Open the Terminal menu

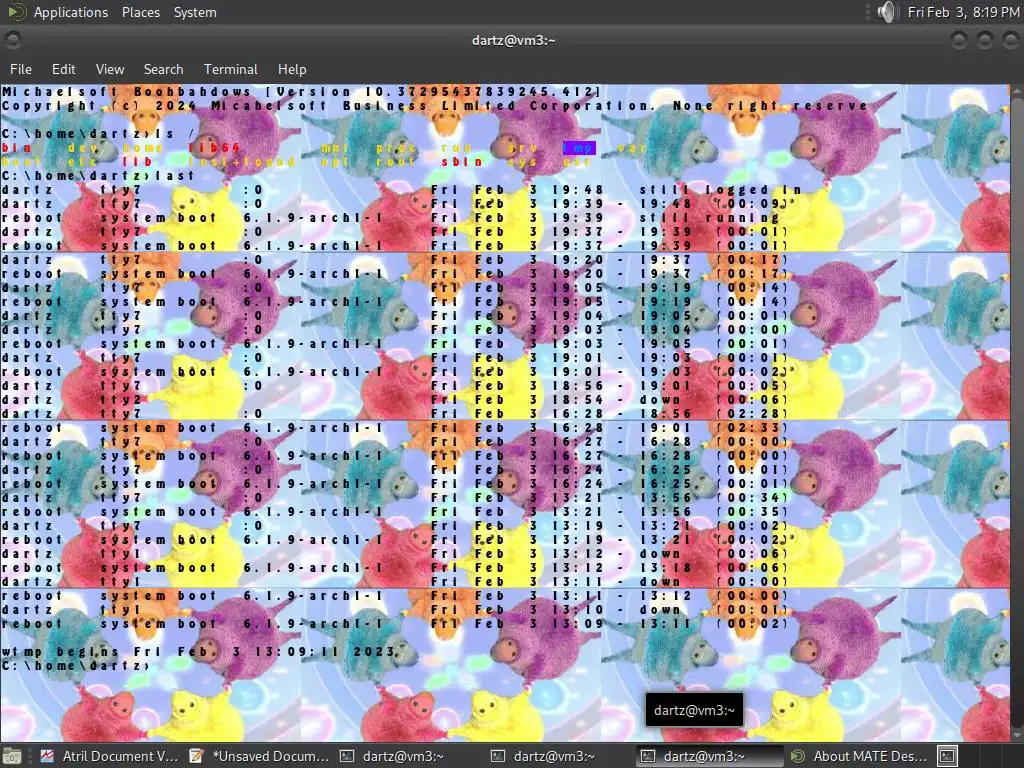[231, 69]
